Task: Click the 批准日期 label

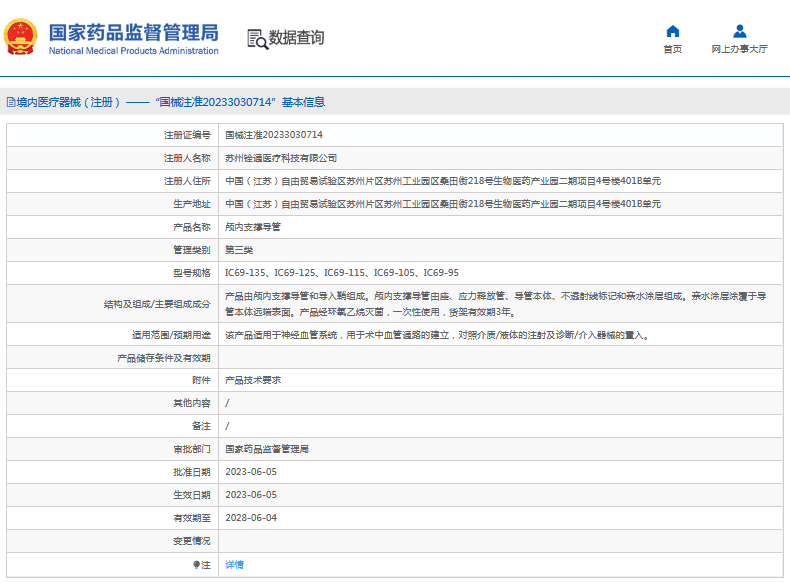Action: click(x=191, y=472)
